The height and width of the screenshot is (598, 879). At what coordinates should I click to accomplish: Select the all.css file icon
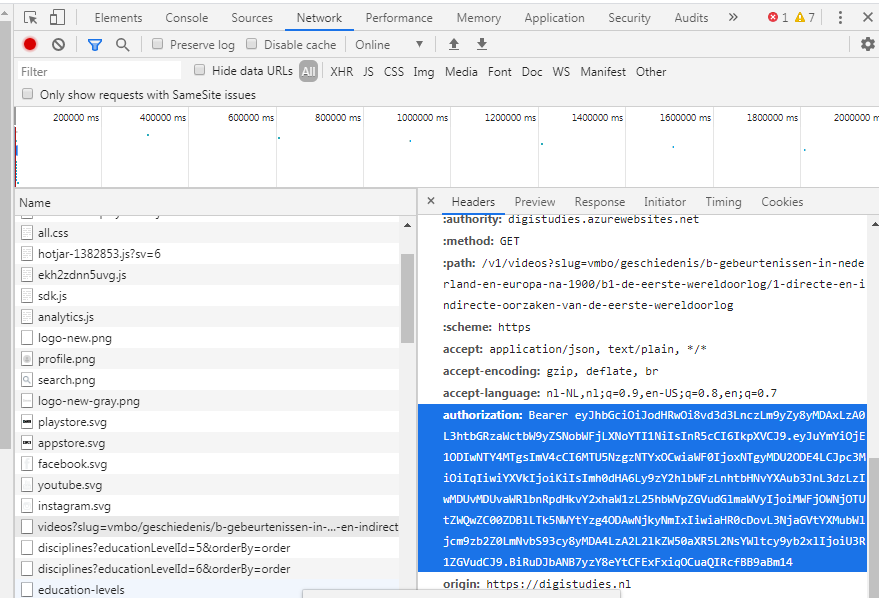point(26,233)
